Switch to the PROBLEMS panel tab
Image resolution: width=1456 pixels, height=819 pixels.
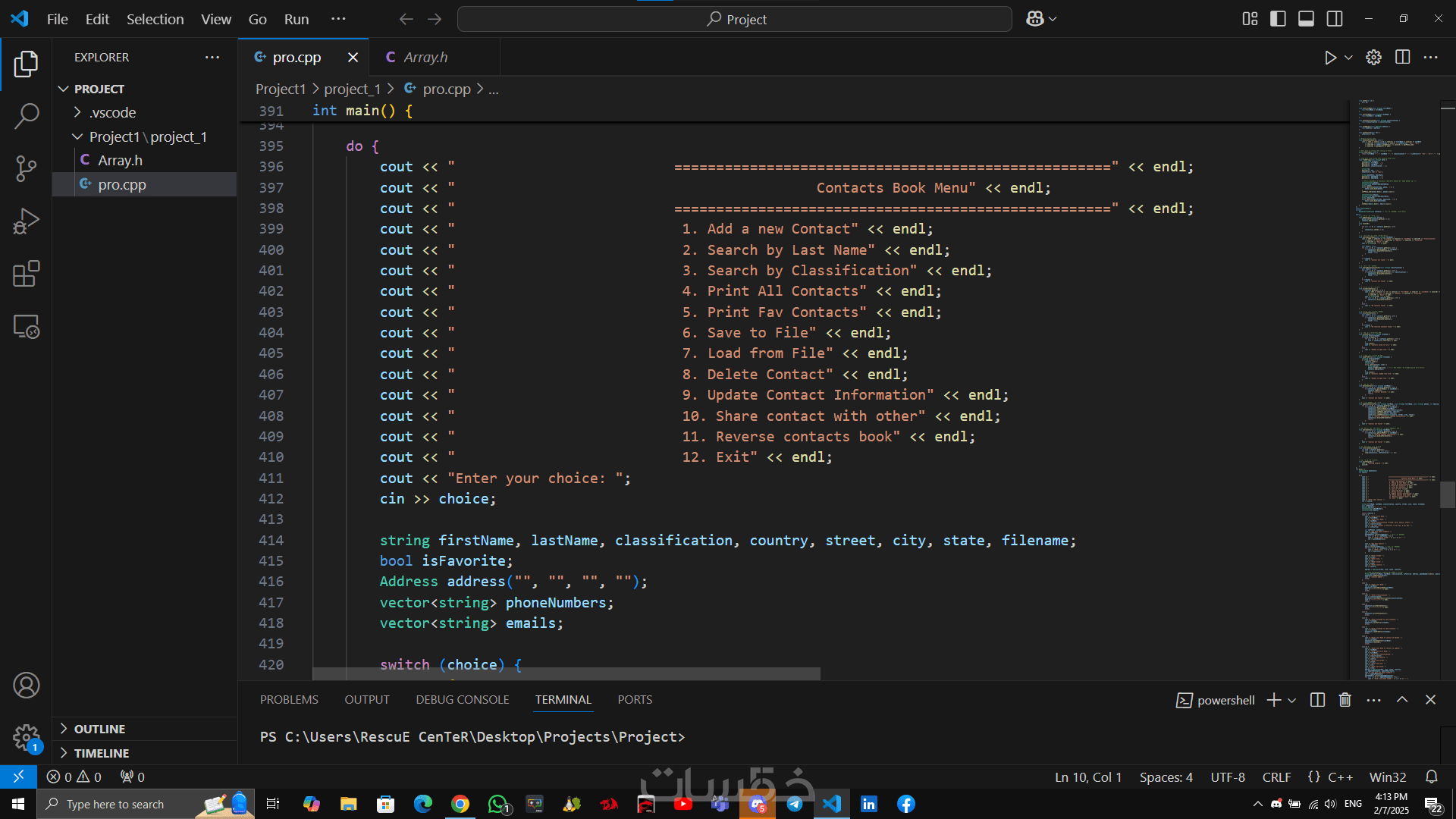click(x=289, y=699)
